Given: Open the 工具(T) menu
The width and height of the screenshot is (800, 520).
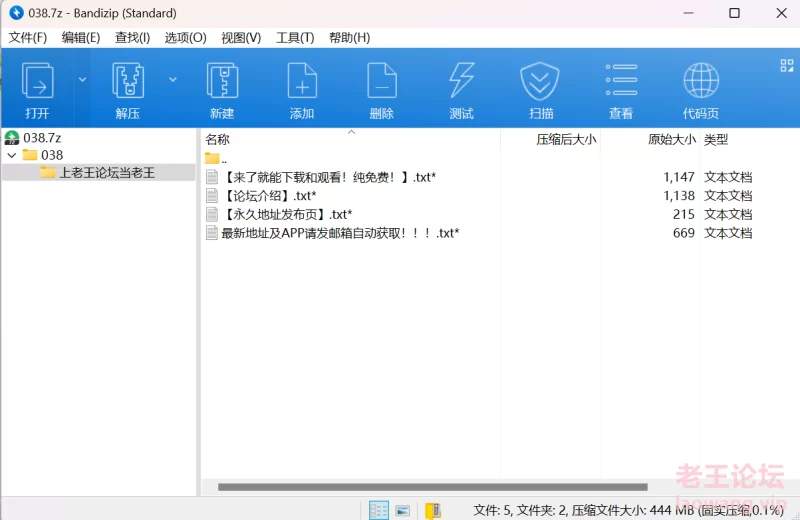Looking at the screenshot, I should pyautogui.click(x=295, y=38).
